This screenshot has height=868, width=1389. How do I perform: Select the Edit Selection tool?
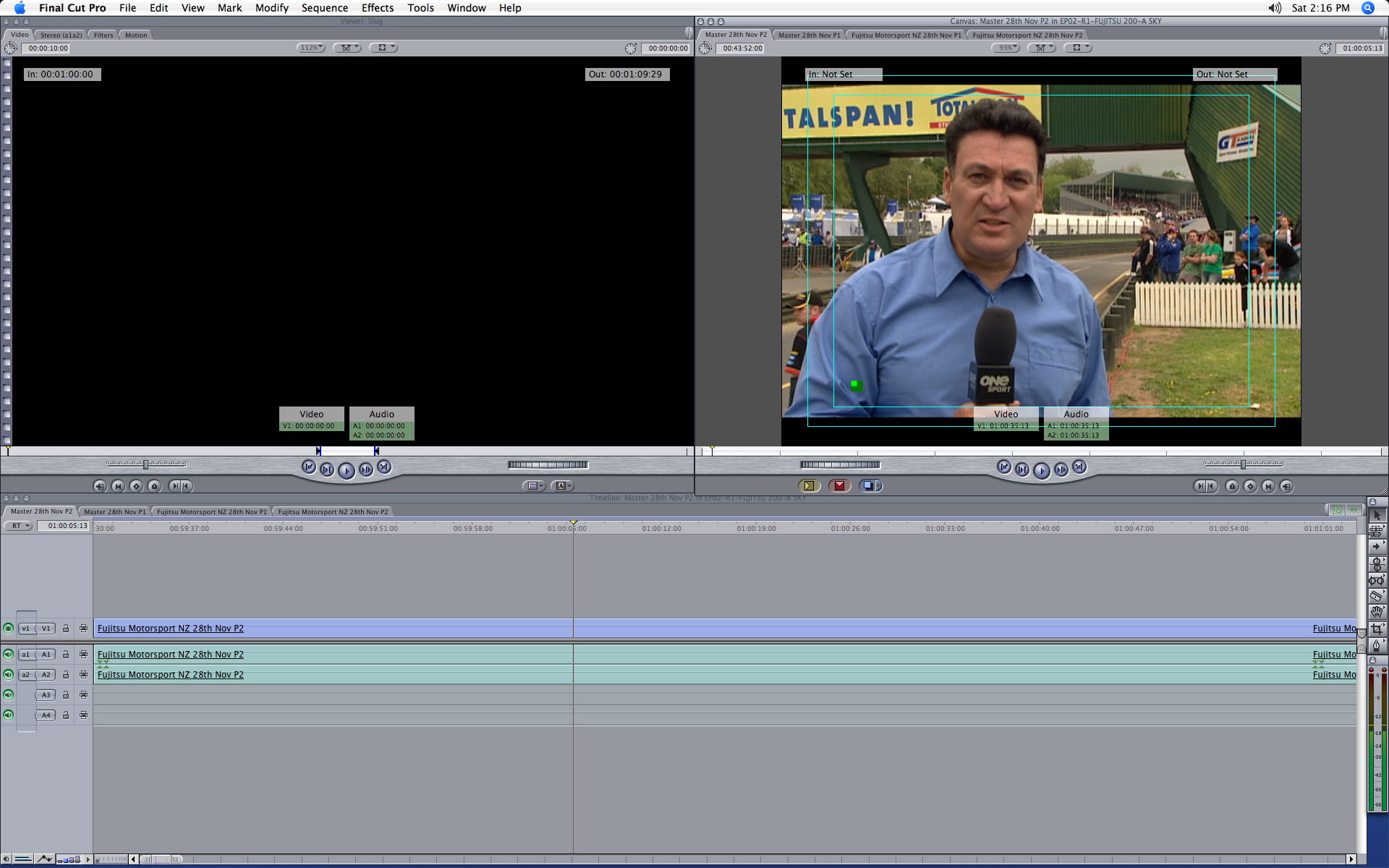pos(1377,531)
